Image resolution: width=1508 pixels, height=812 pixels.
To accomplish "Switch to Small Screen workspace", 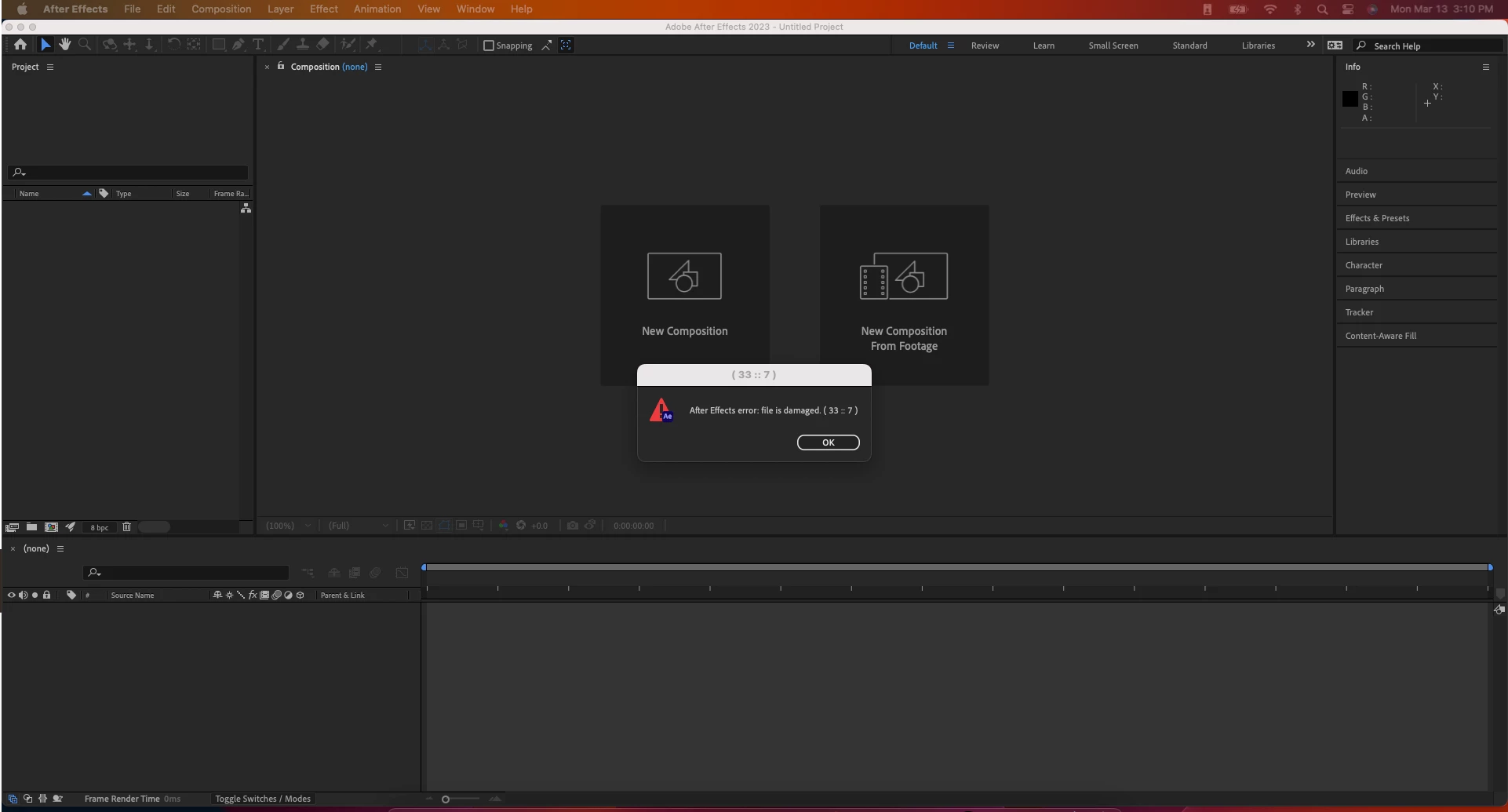I will tap(1113, 46).
